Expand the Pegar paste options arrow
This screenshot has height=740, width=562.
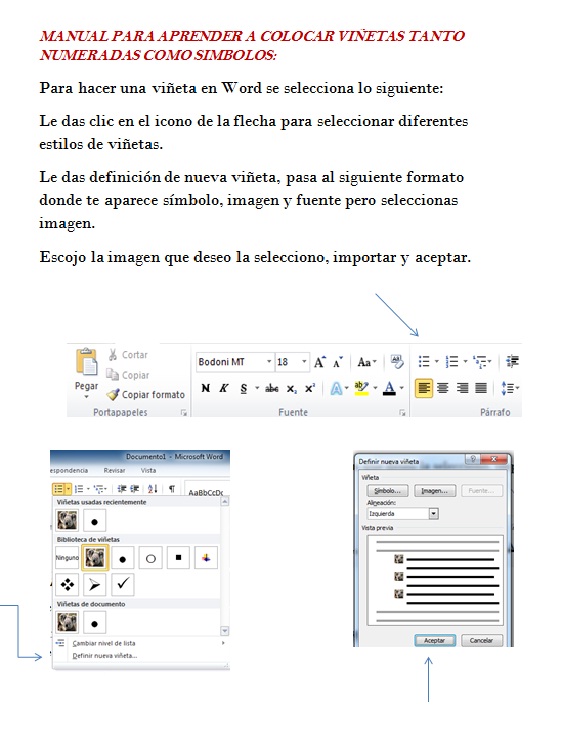pos(86,397)
